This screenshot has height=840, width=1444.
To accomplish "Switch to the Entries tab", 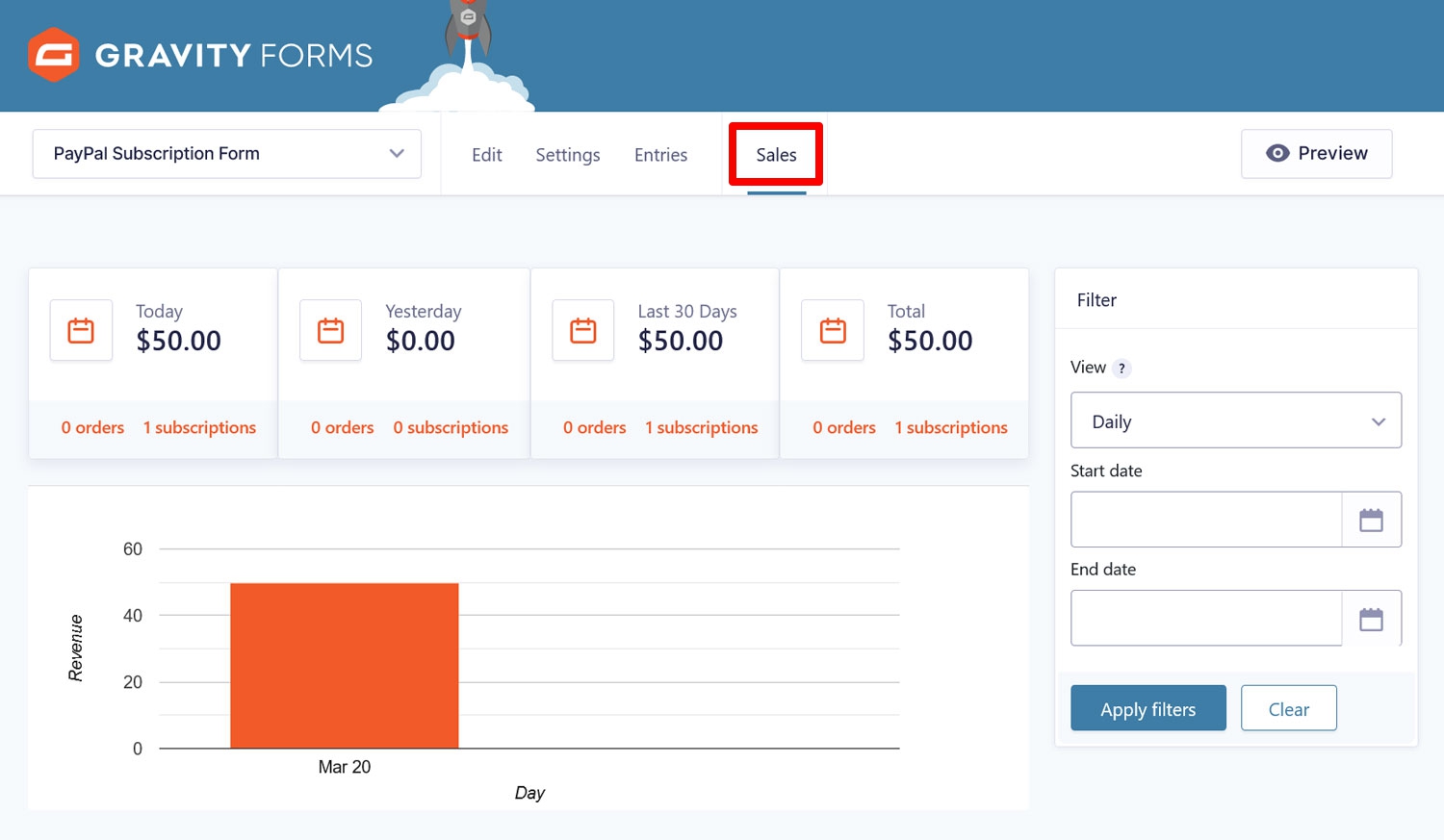I will [x=660, y=155].
